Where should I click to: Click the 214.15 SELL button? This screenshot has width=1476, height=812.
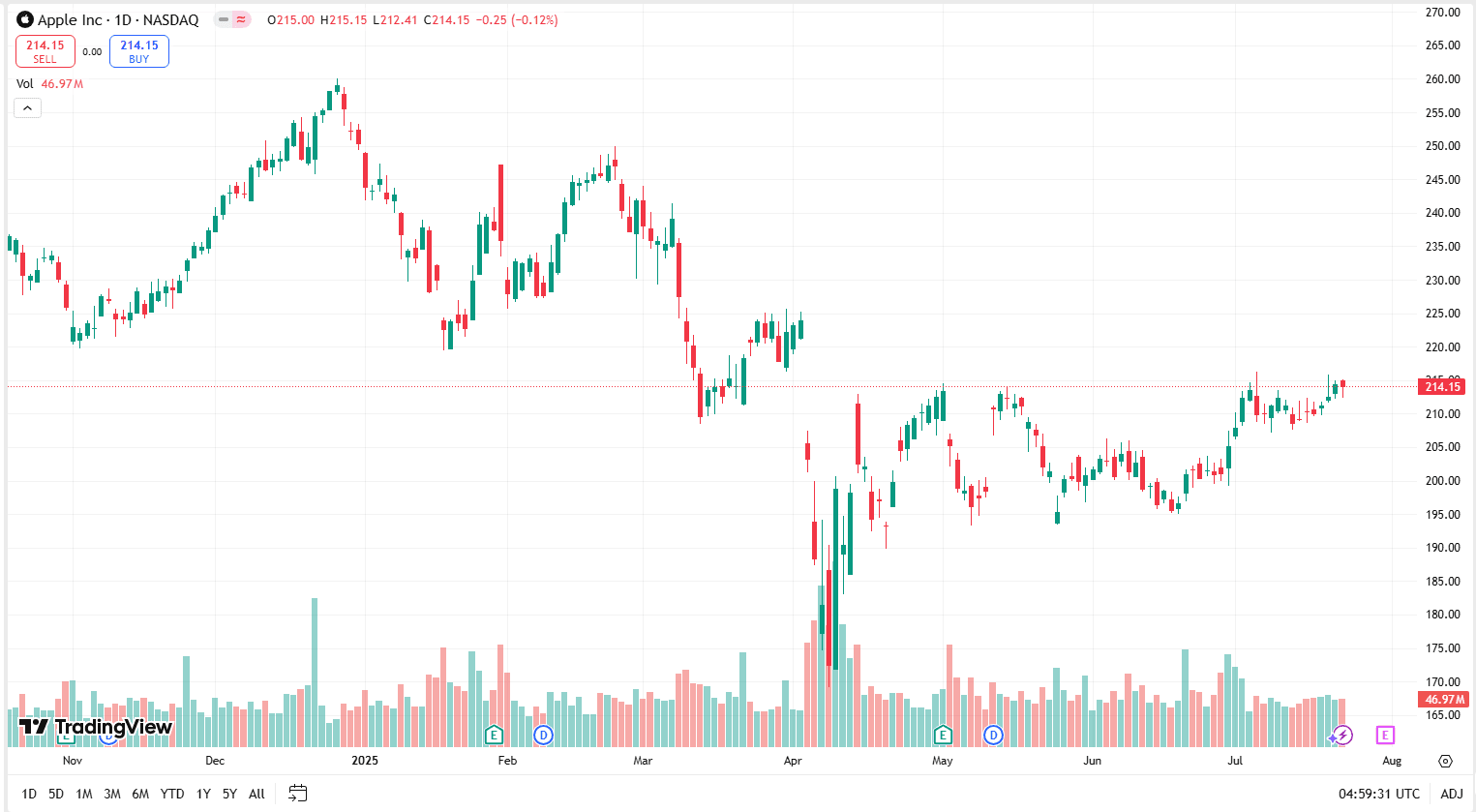pos(45,51)
